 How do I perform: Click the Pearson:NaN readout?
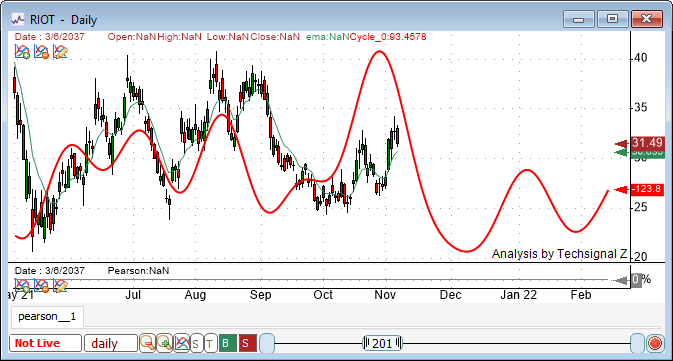(138, 271)
